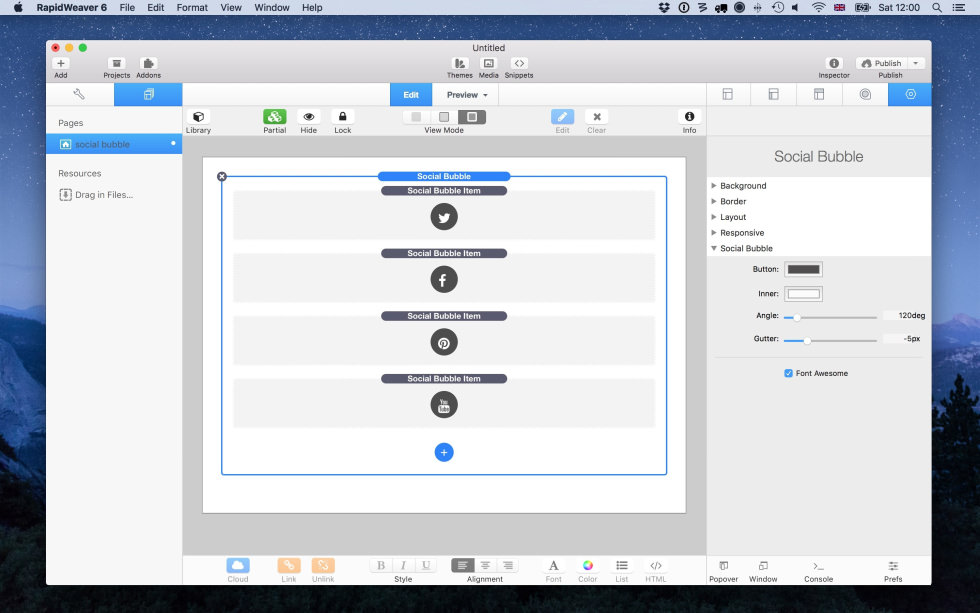Click the Lock padlock icon

342,117
